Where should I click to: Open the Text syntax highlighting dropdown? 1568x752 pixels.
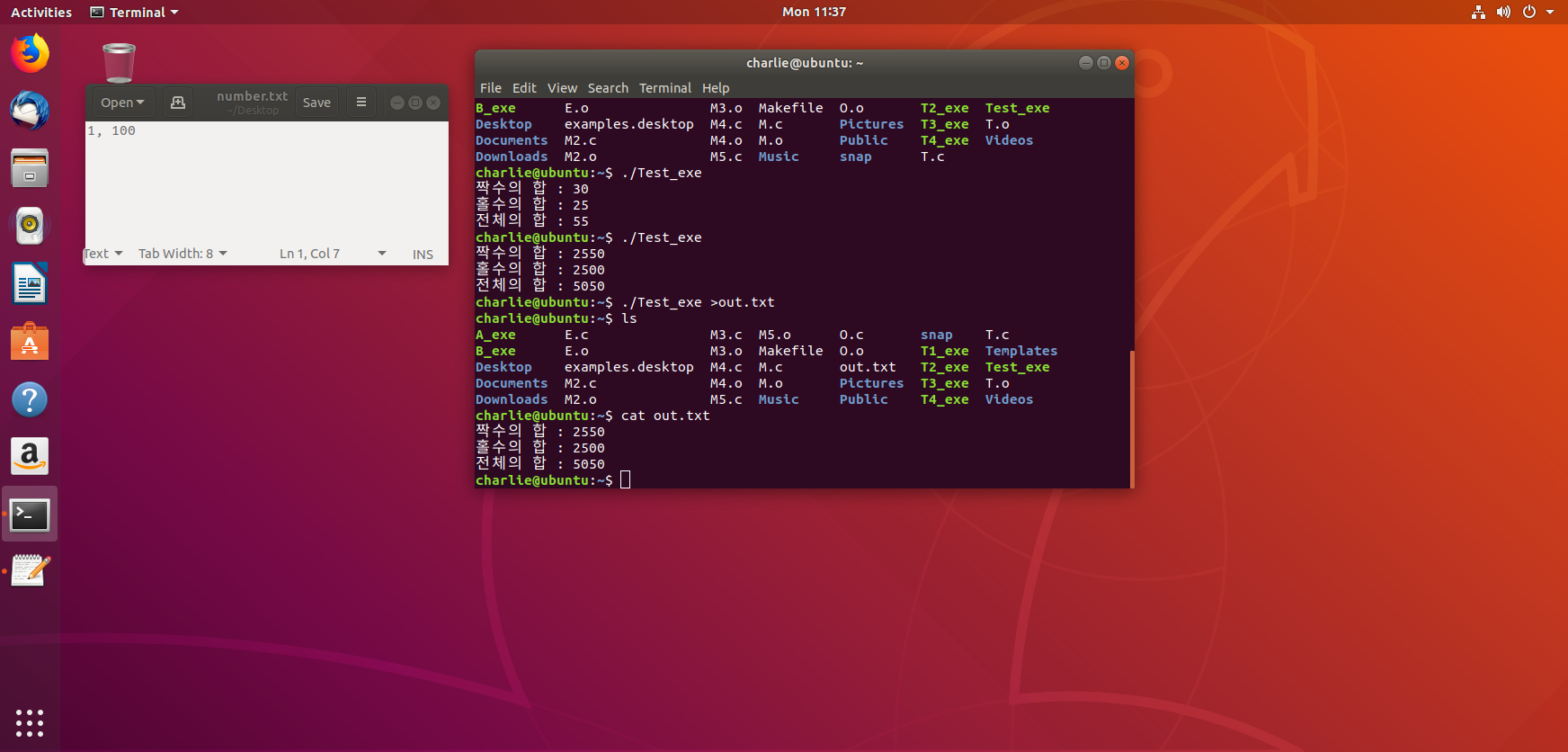coord(103,254)
